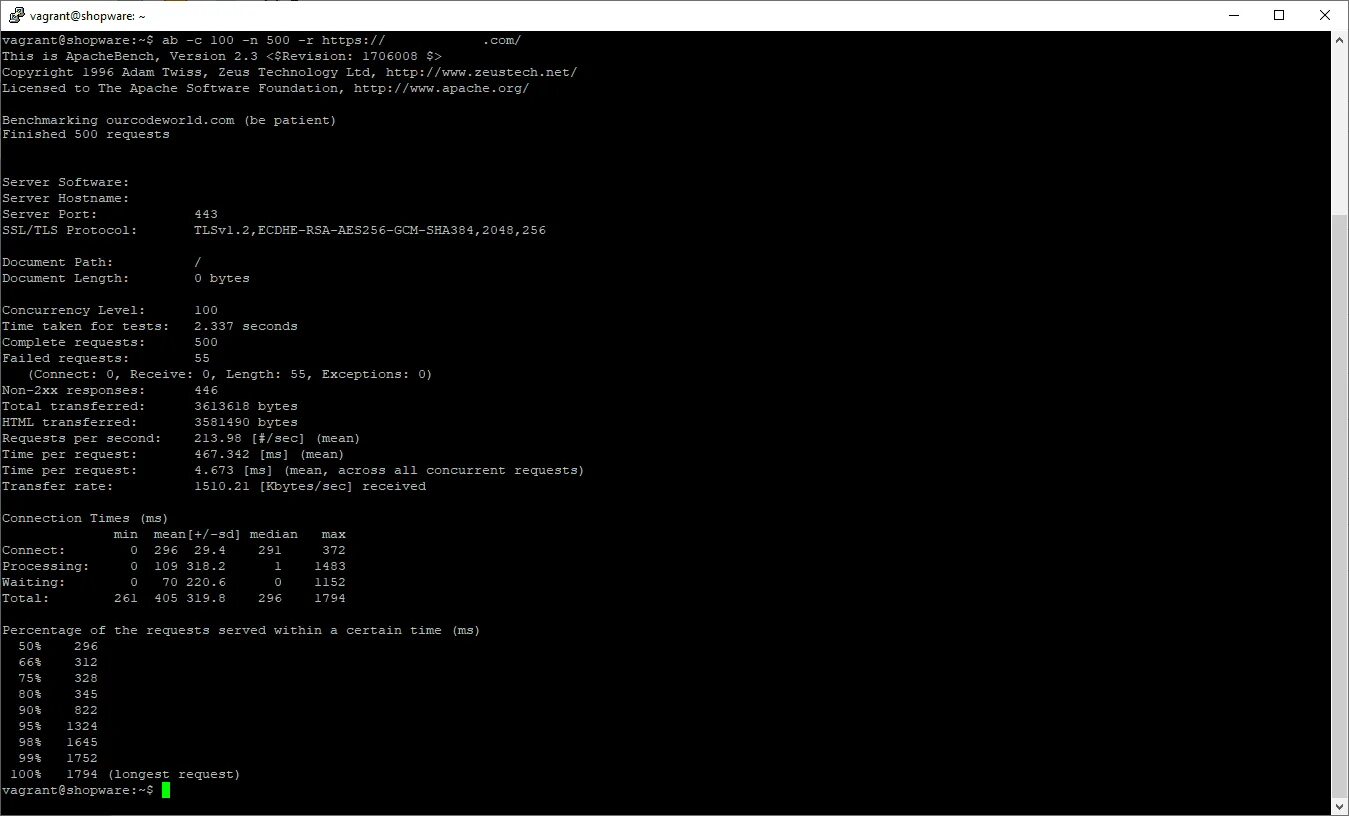Image resolution: width=1349 pixels, height=816 pixels.
Task: Click '213.98 [#/sec] (mean)' value
Action: pyautogui.click(x=277, y=438)
